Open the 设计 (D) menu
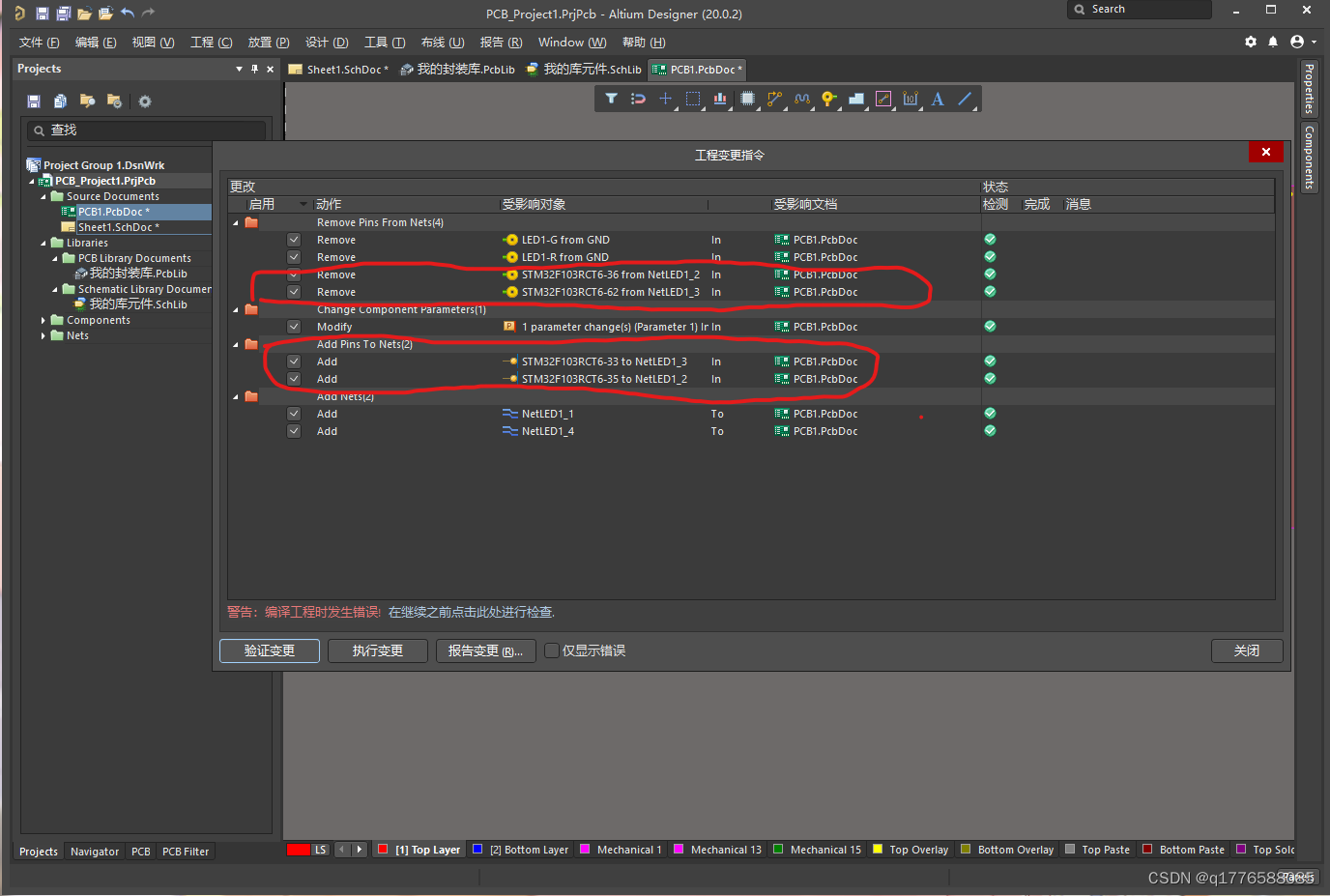The width and height of the screenshot is (1330, 896). pos(327,43)
